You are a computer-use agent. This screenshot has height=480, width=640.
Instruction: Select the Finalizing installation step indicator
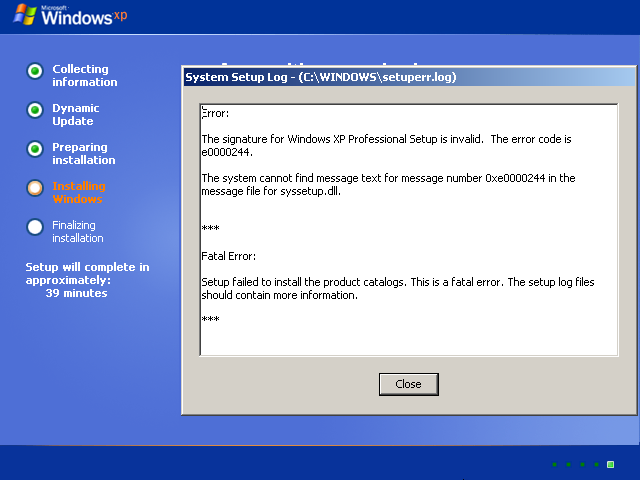[x=35, y=227]
